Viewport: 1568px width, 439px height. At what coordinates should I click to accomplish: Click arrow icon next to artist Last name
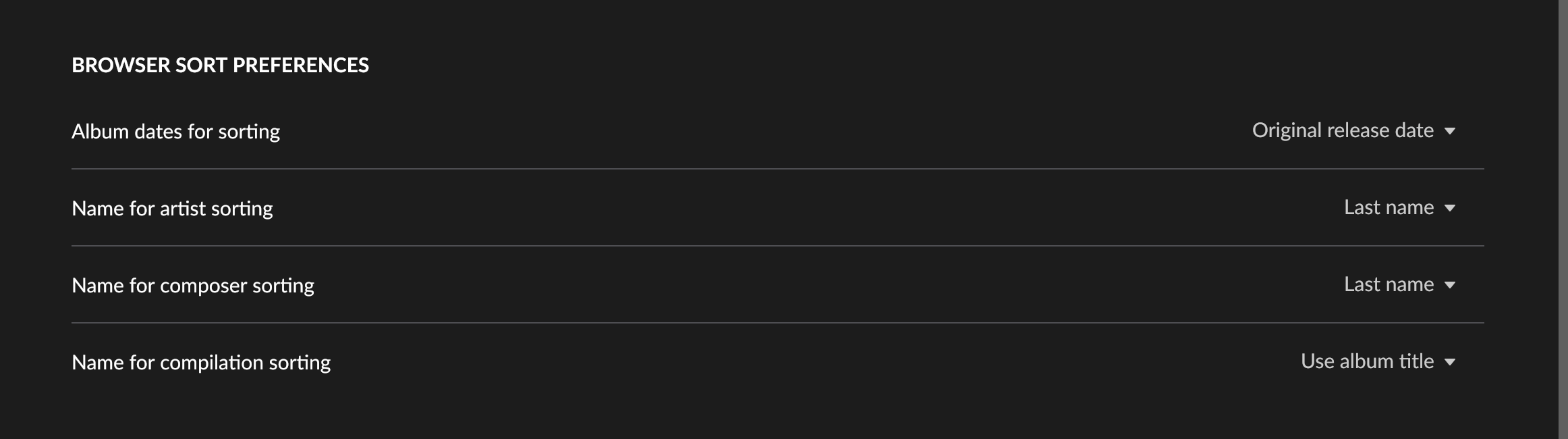click(x=1449, y=208)
